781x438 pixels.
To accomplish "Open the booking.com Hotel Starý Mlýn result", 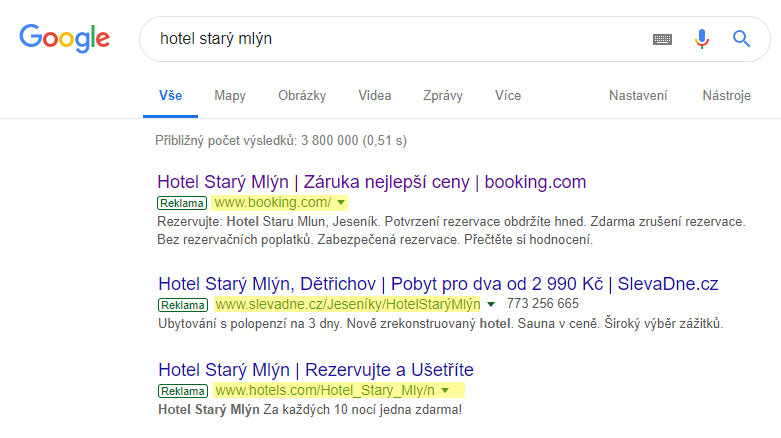I will [x=371, y=182].
